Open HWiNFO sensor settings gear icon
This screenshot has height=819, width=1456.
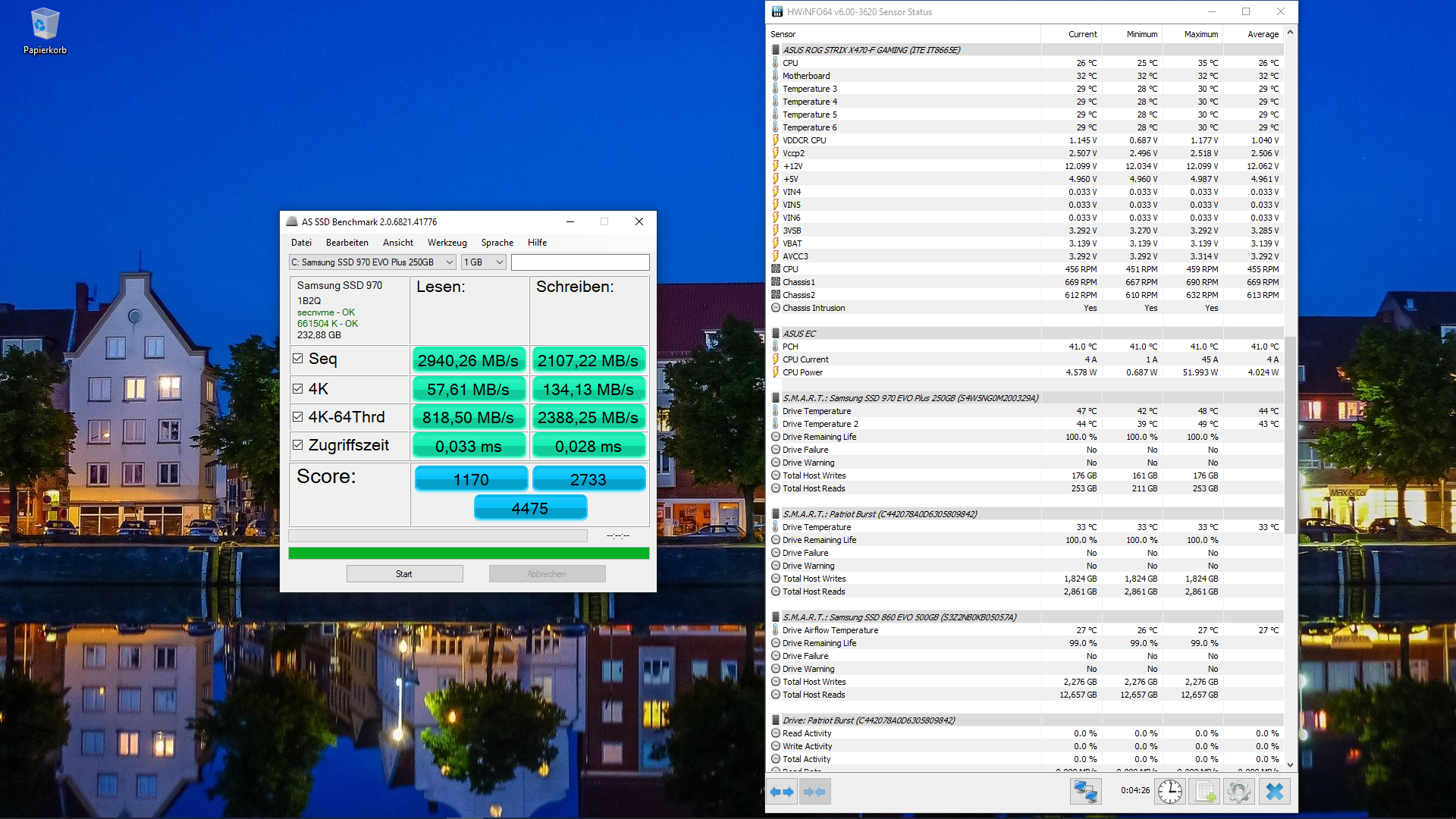point(1239,792)
